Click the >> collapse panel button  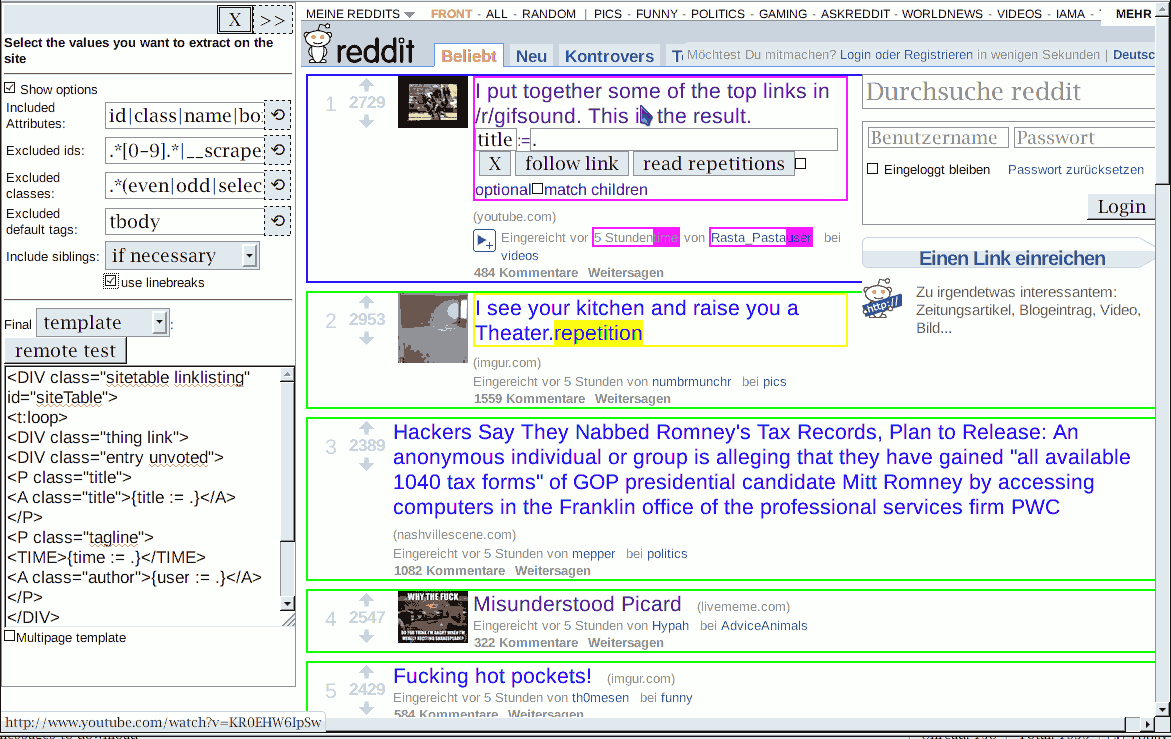pyautogui.click(x=273, y=19)
